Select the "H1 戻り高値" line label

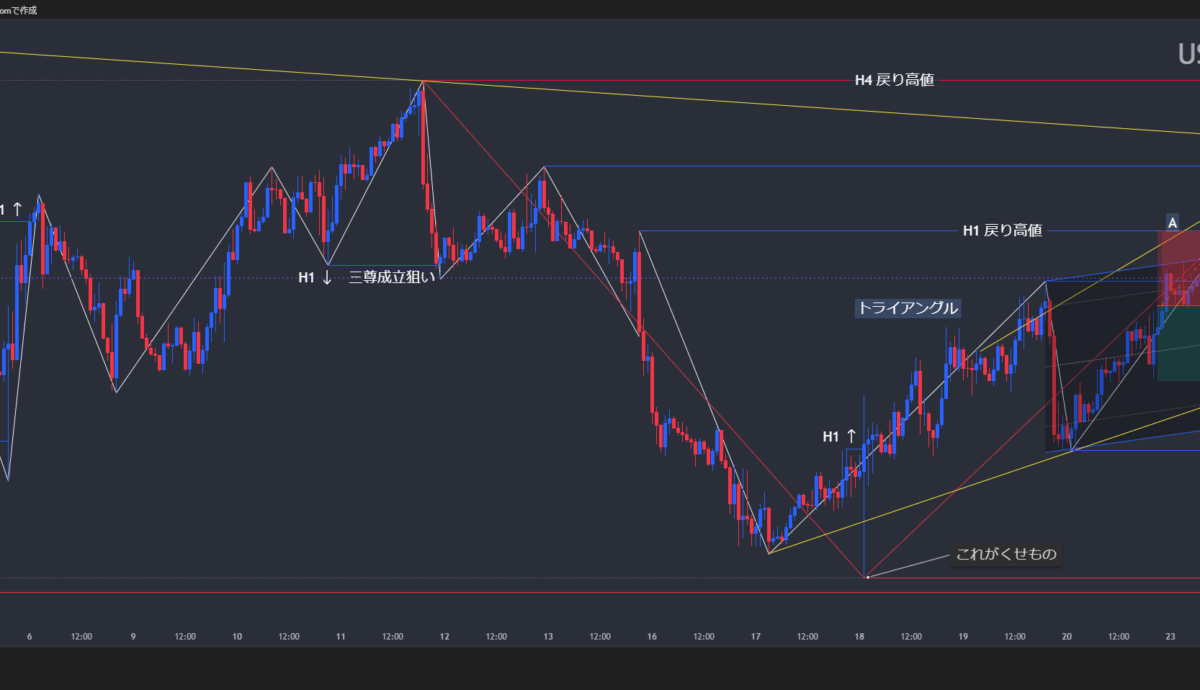1002,231
